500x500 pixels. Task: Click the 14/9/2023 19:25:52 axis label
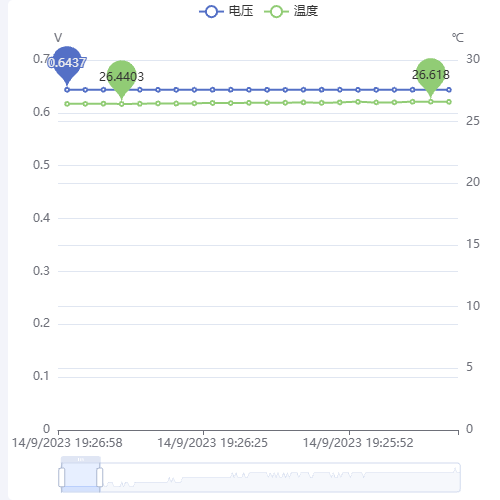click(x=358, y=443)
